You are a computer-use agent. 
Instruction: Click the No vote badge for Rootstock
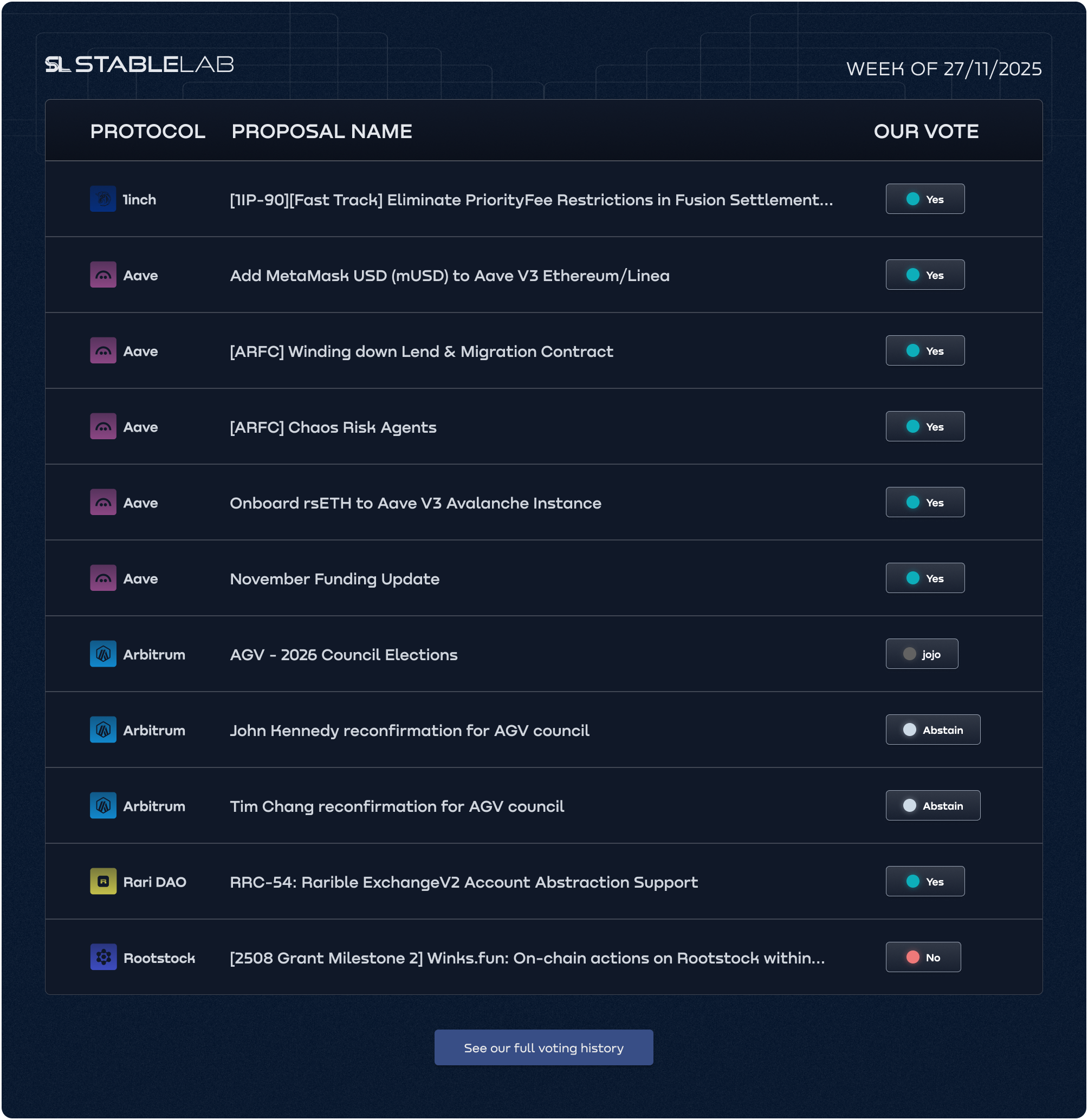click(923, 957)
